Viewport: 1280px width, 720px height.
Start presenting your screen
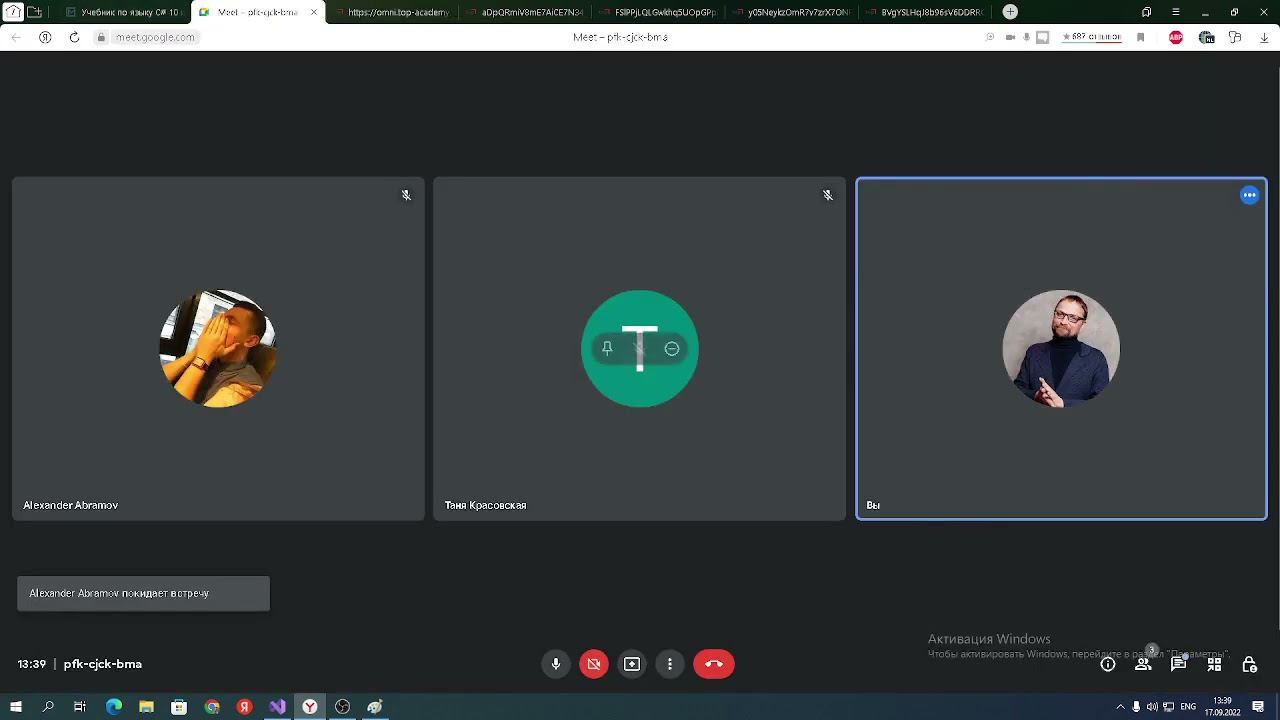coord(632,664)
